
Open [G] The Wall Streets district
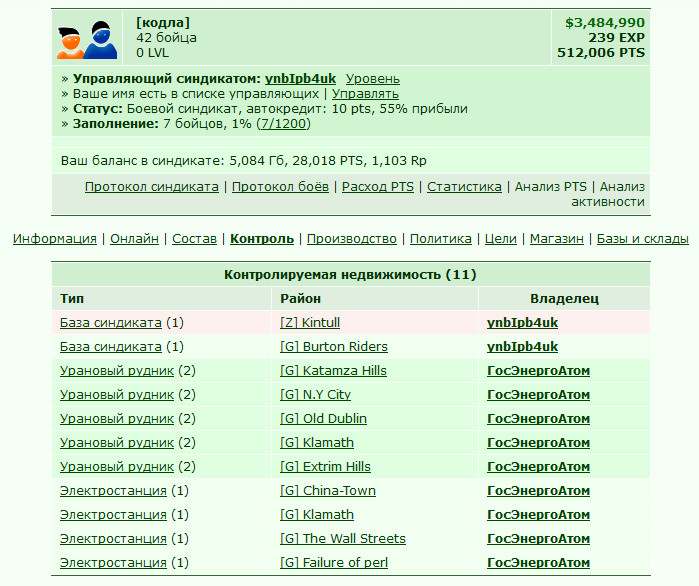click(x=343, y=539)
